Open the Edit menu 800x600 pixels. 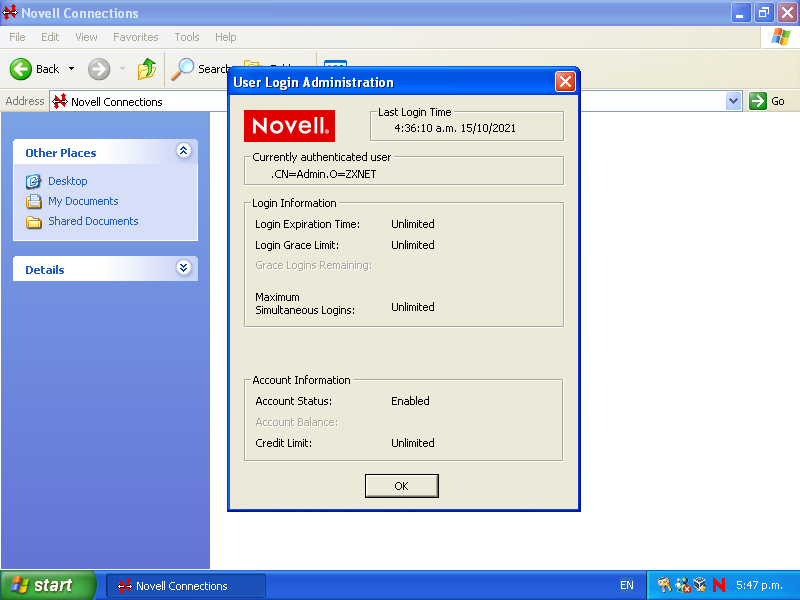point(50,37)
